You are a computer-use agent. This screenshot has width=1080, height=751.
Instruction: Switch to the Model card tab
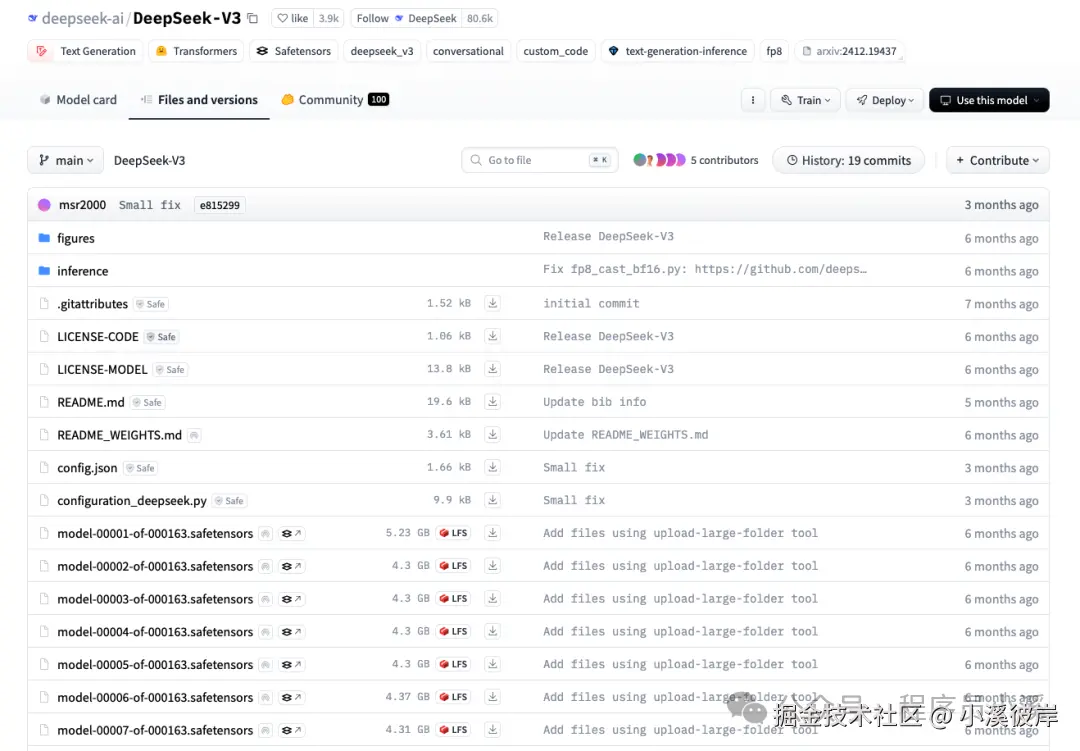(78, 100)
